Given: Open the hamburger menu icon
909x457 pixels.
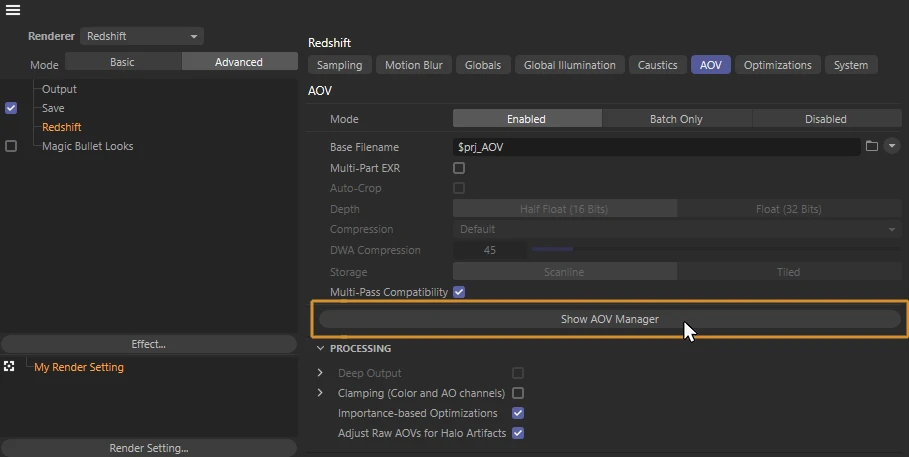Looking at the screenshot, I should tap(13, 10).
